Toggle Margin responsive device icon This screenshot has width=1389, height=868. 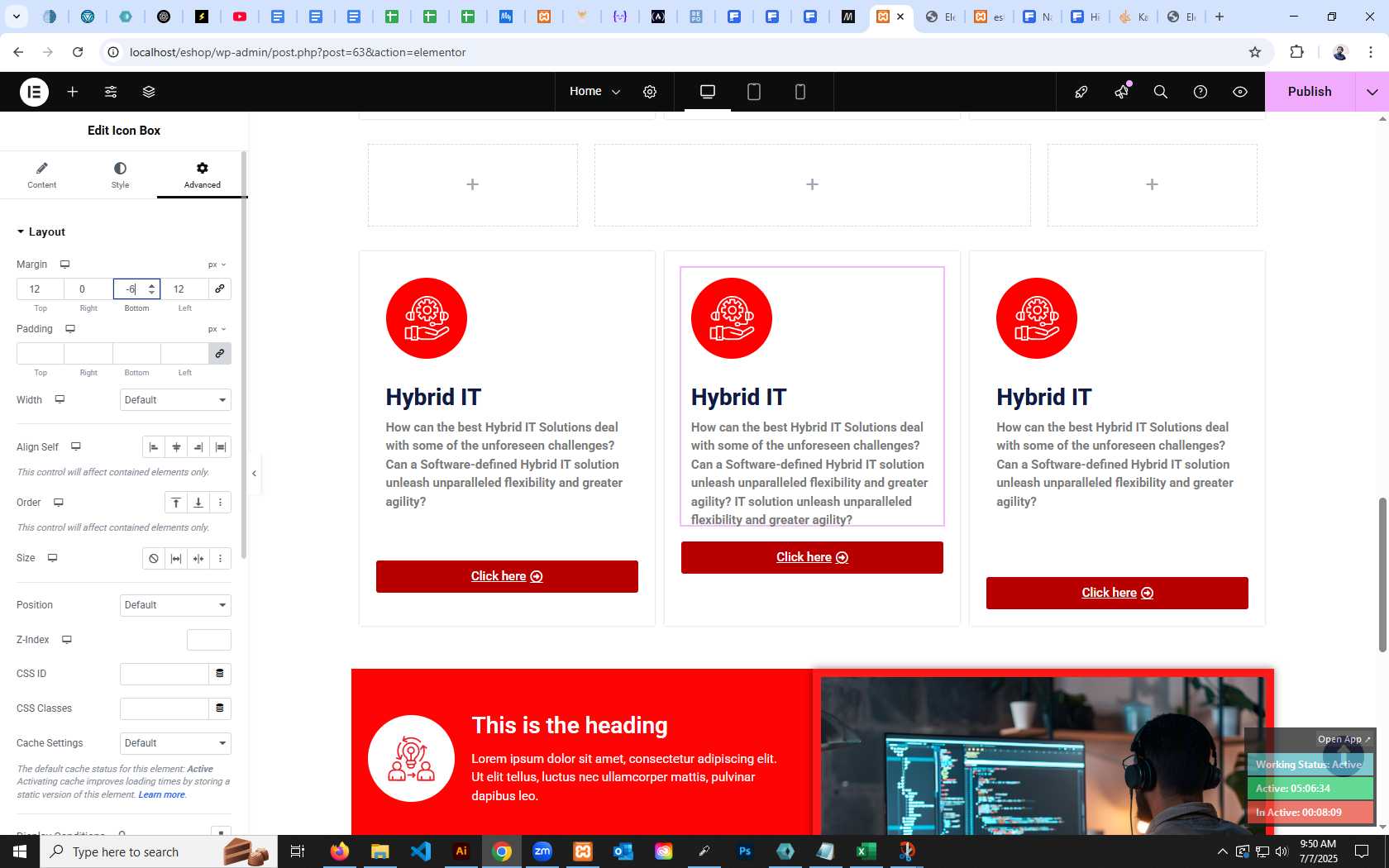pyautogui.click(x=64, y=265)
